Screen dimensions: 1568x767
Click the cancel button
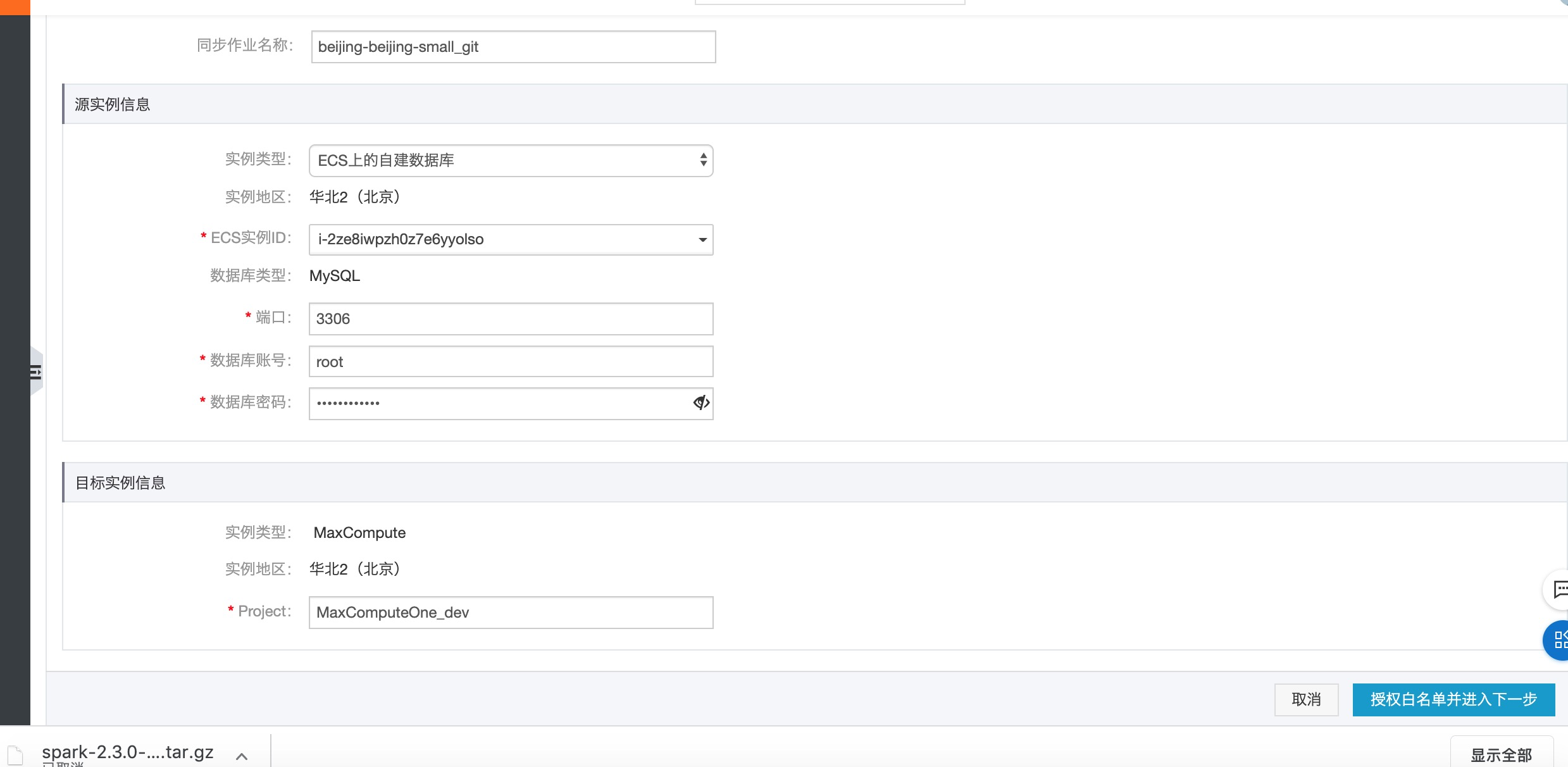tap(1305, 699)
